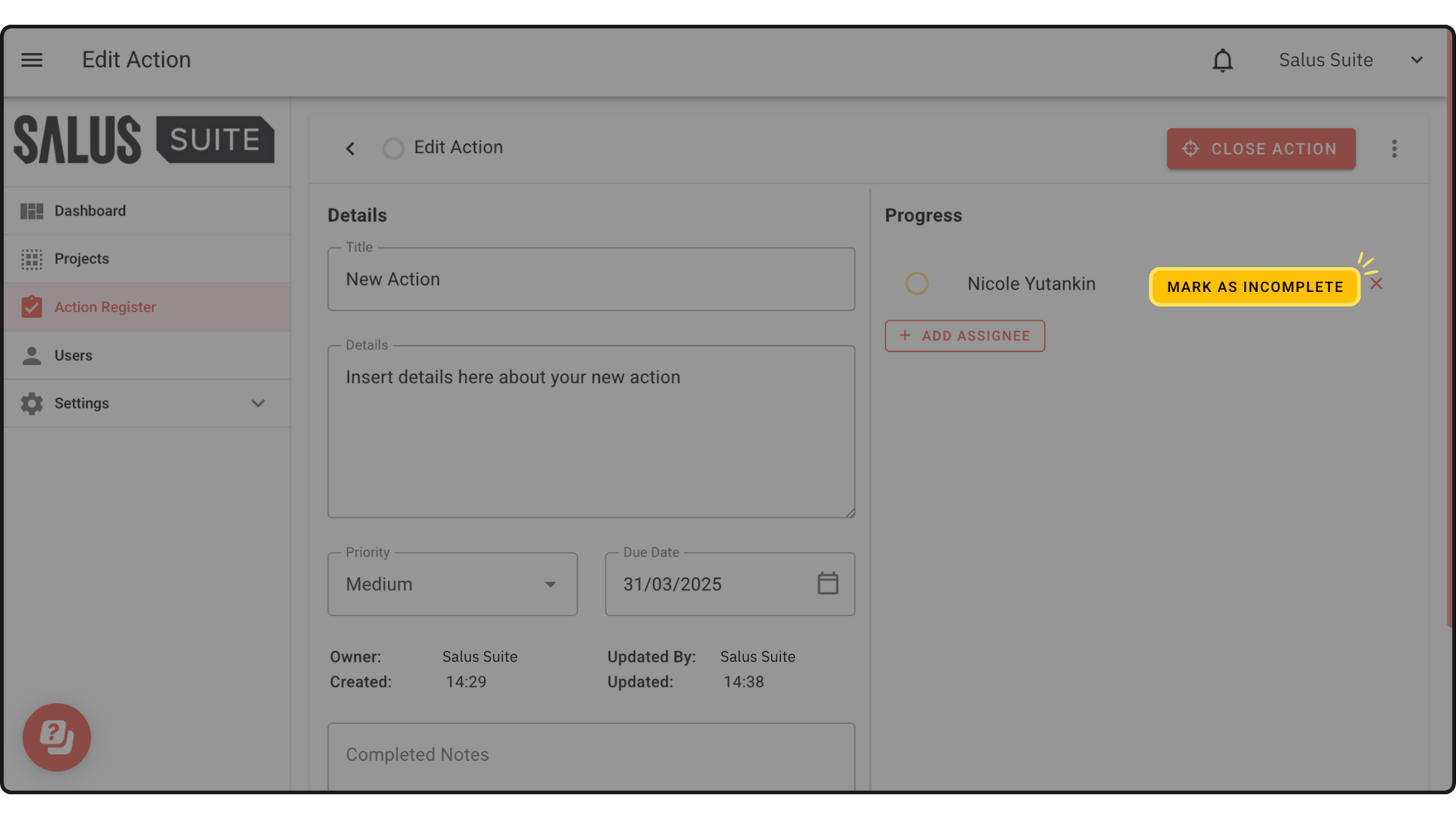Toggle the circle status next to Edit Action
1456x819 pixels.
click(393, 149)
